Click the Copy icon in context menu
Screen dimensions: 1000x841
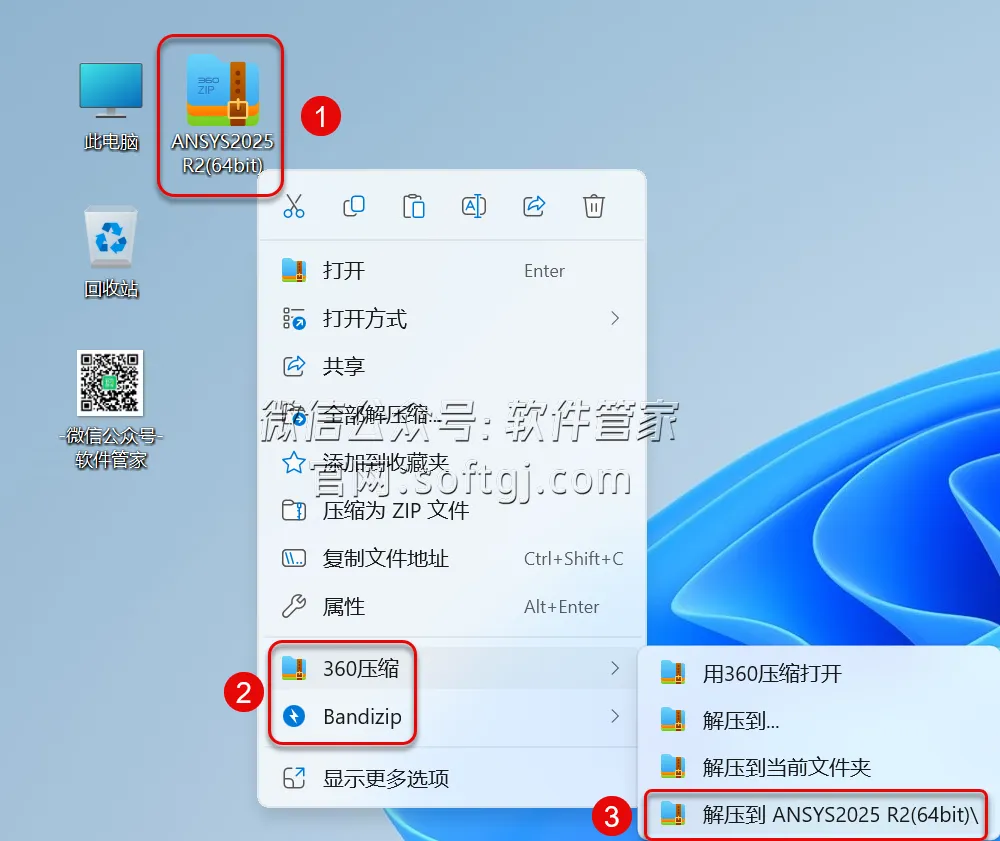tap(354, 206)
